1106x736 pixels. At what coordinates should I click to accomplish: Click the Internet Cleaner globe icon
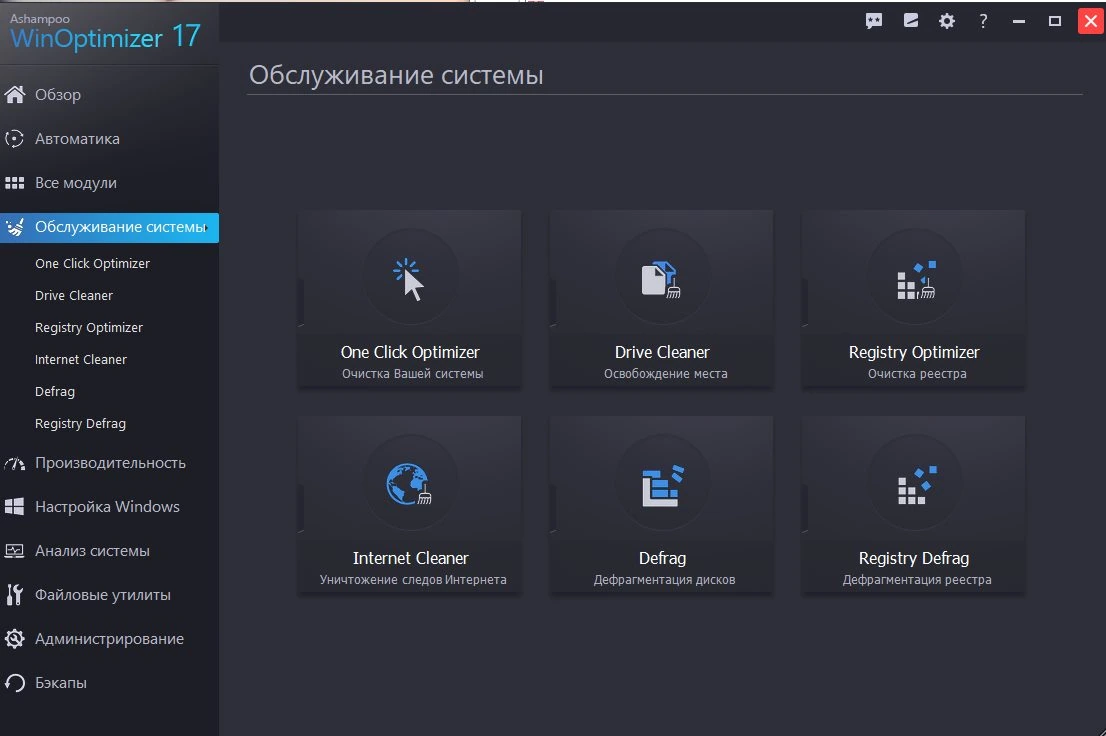(x=409, y=484)
